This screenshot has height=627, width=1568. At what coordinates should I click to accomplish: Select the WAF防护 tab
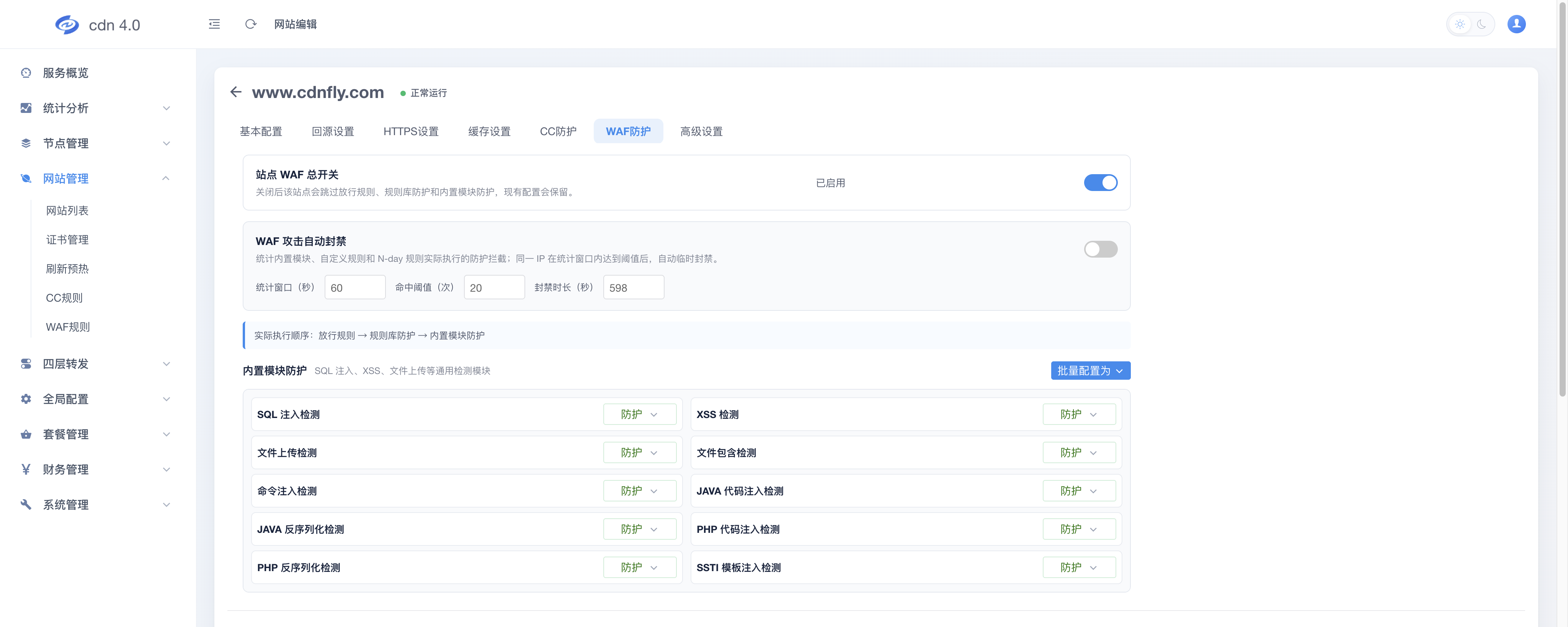pyautogui.click(x=628, y=132)
